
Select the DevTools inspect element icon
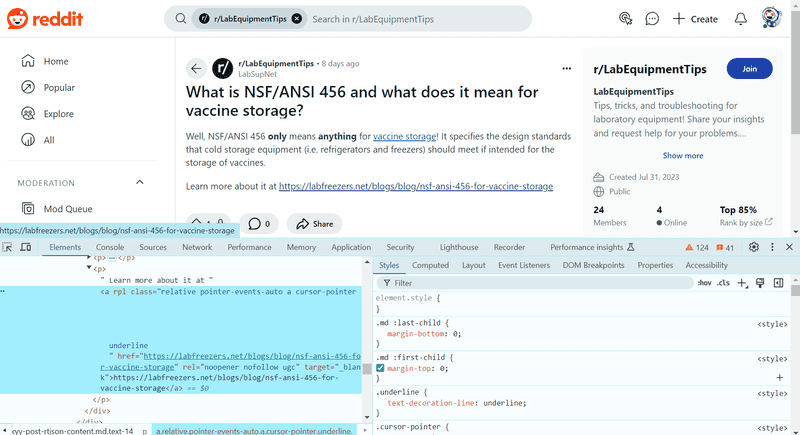coord(7,247)
